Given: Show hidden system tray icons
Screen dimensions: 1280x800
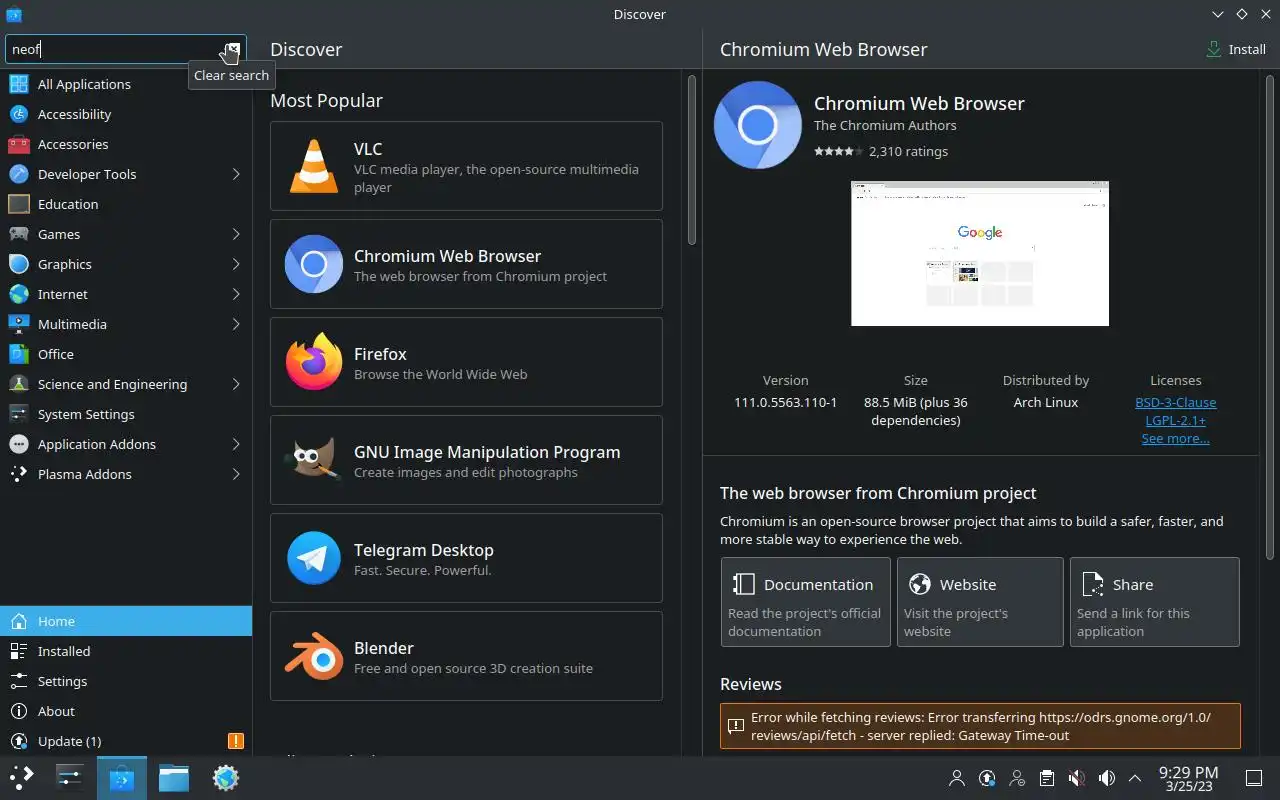Looking at the screenshot, I should 1135,778.
